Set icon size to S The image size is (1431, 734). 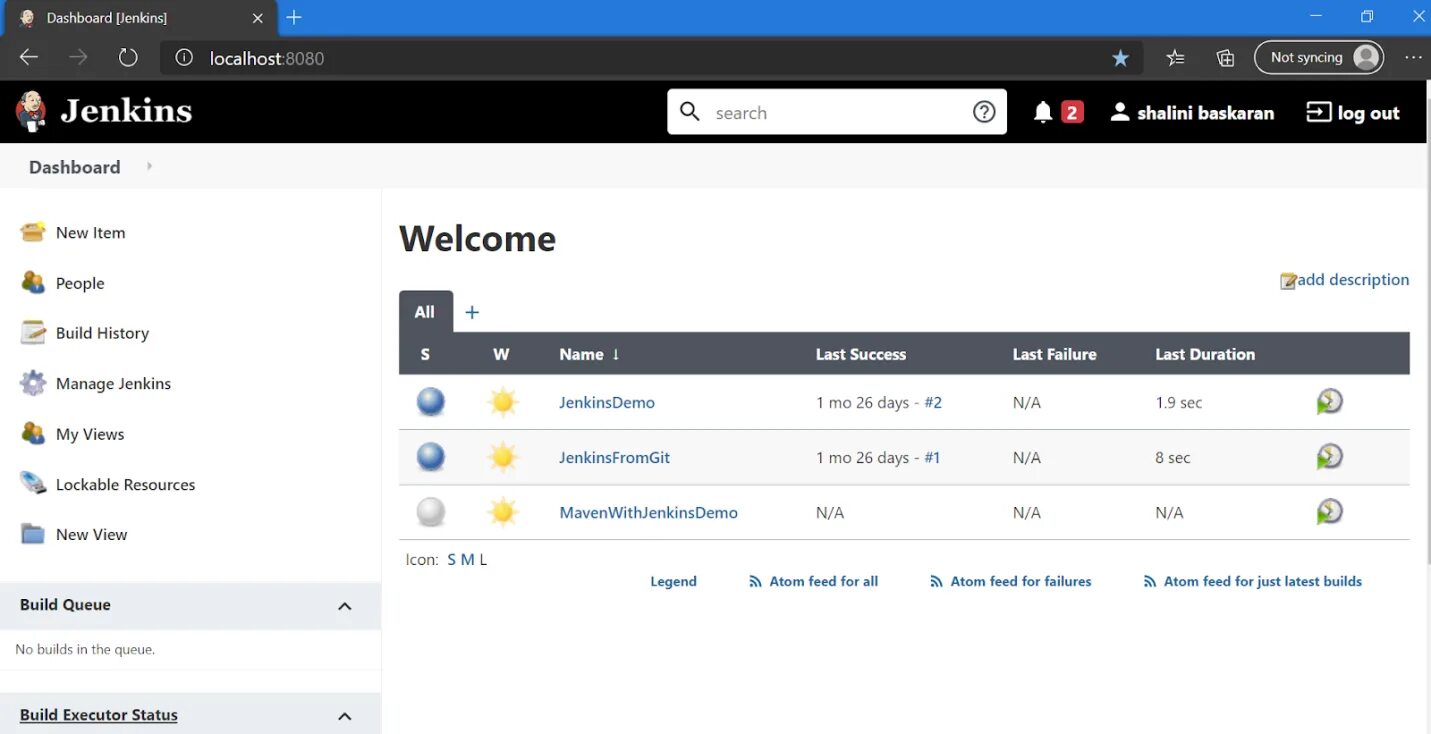click(451, 559)
